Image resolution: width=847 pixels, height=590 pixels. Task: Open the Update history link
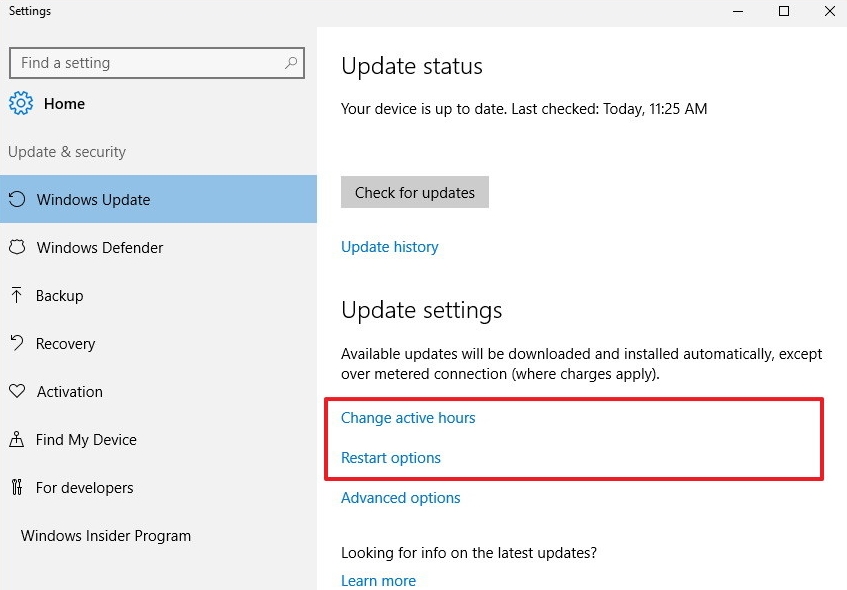[x=389, y=246]
